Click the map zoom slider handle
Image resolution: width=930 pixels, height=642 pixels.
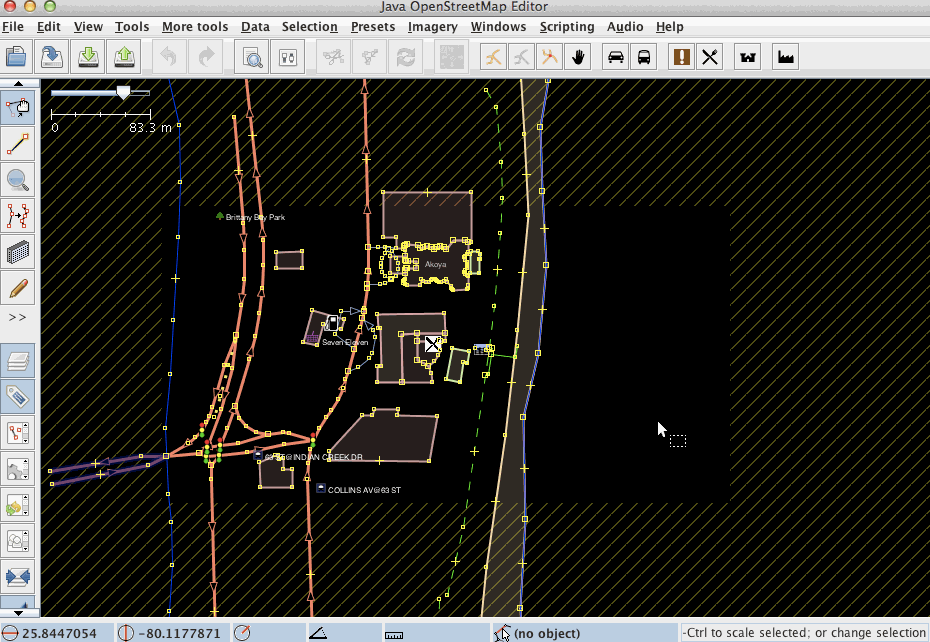[x=123, y=92]
